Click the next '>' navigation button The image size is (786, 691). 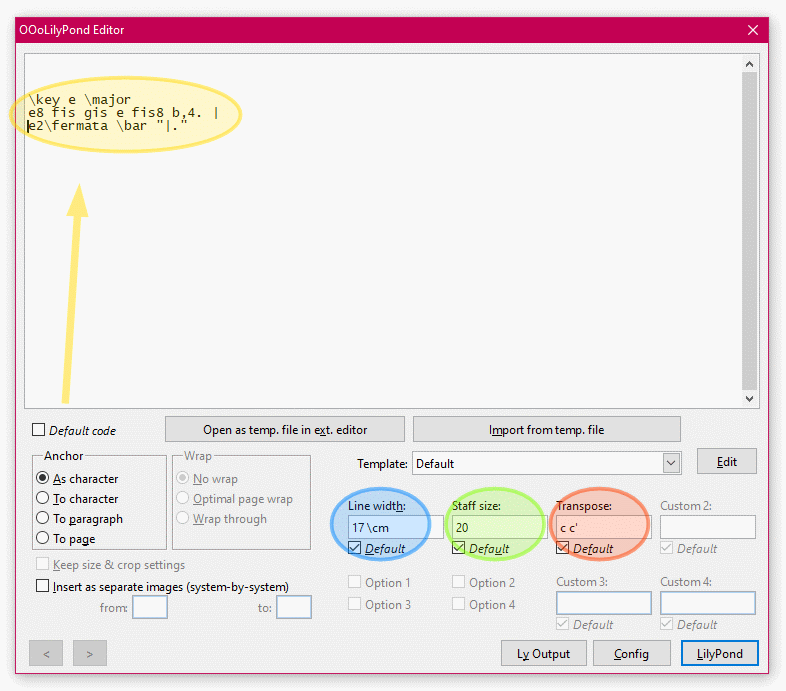coord(90,653)
